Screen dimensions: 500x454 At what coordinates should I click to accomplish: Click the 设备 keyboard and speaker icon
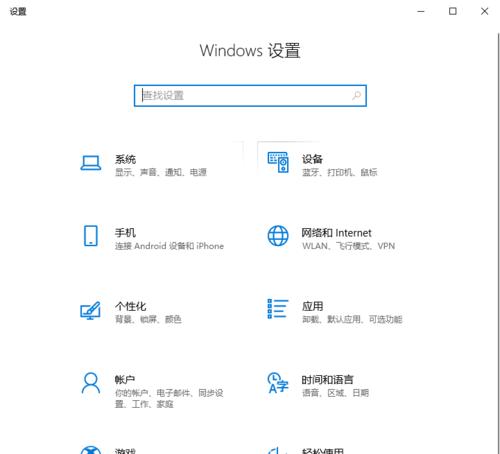pos(278,162)
